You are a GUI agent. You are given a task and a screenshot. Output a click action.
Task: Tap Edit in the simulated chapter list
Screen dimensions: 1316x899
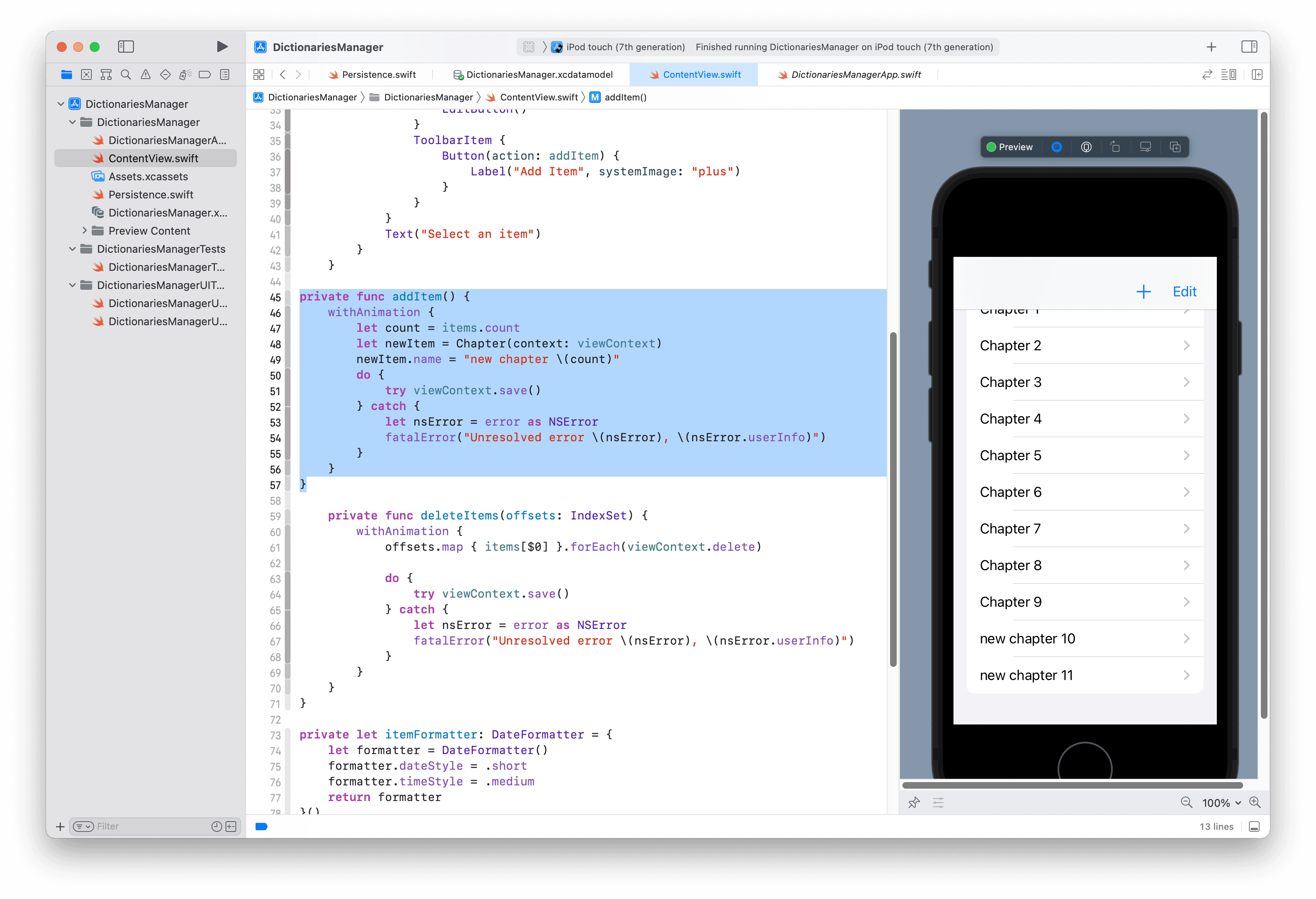1184,291
